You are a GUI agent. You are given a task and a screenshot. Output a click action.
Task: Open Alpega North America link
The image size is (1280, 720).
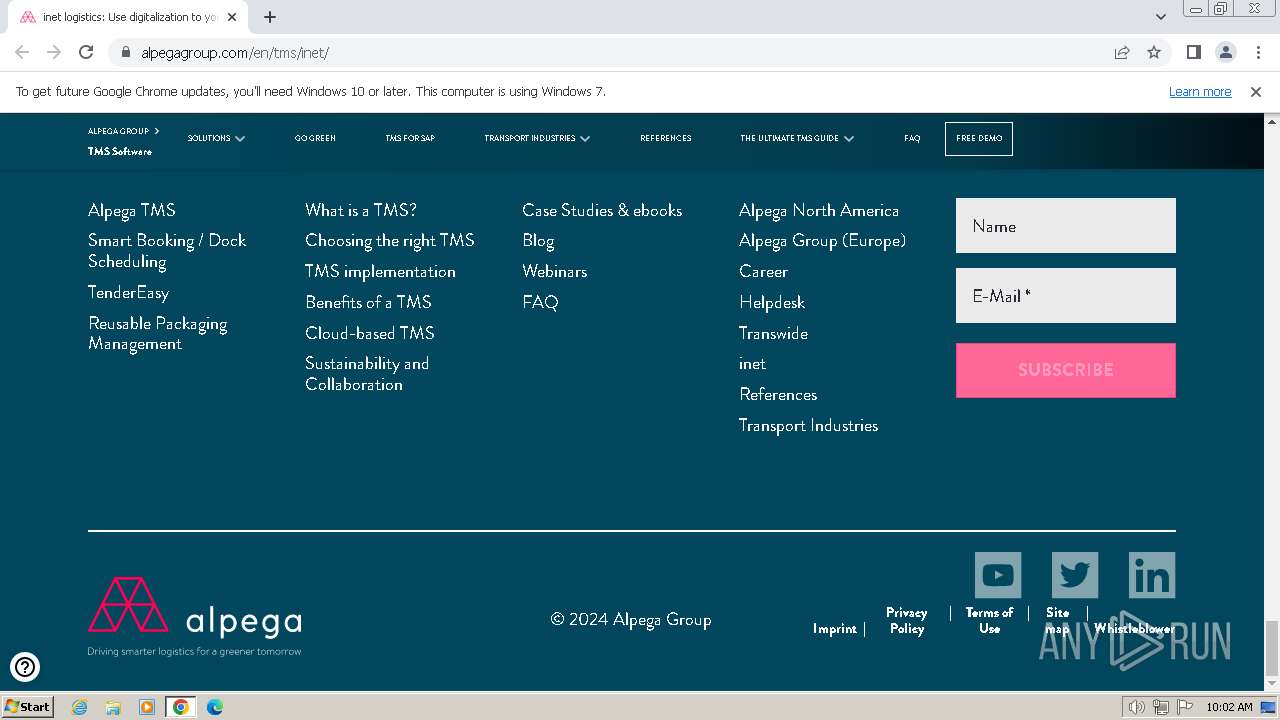tap(819, 210)
